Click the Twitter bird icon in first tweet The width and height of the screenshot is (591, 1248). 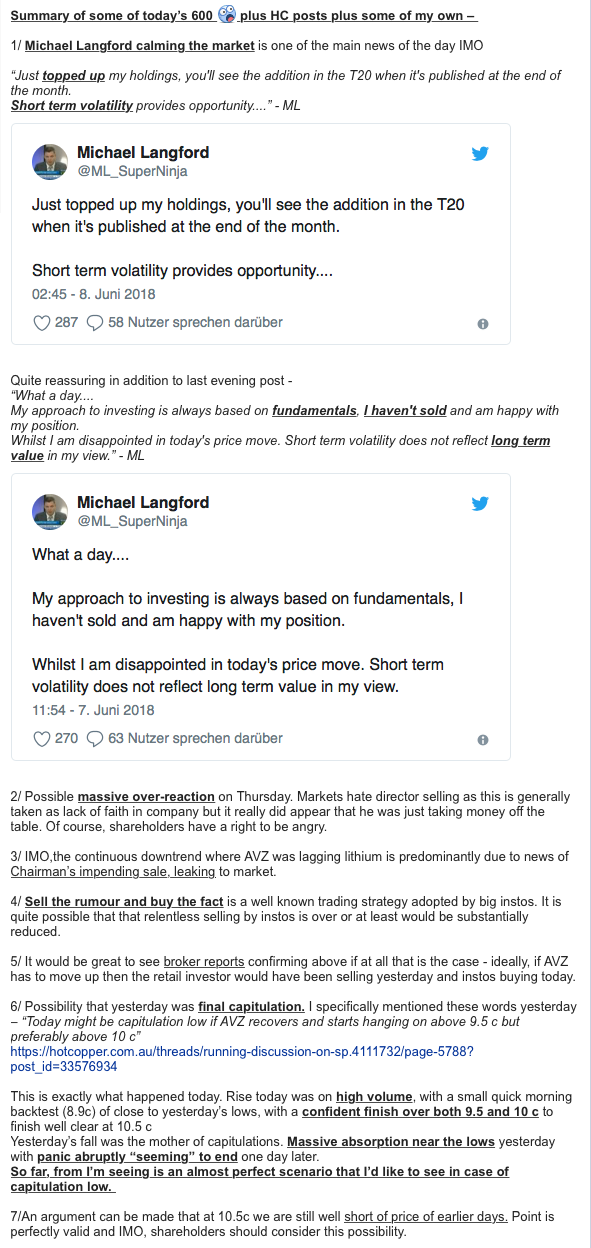(x=480, y=154)
